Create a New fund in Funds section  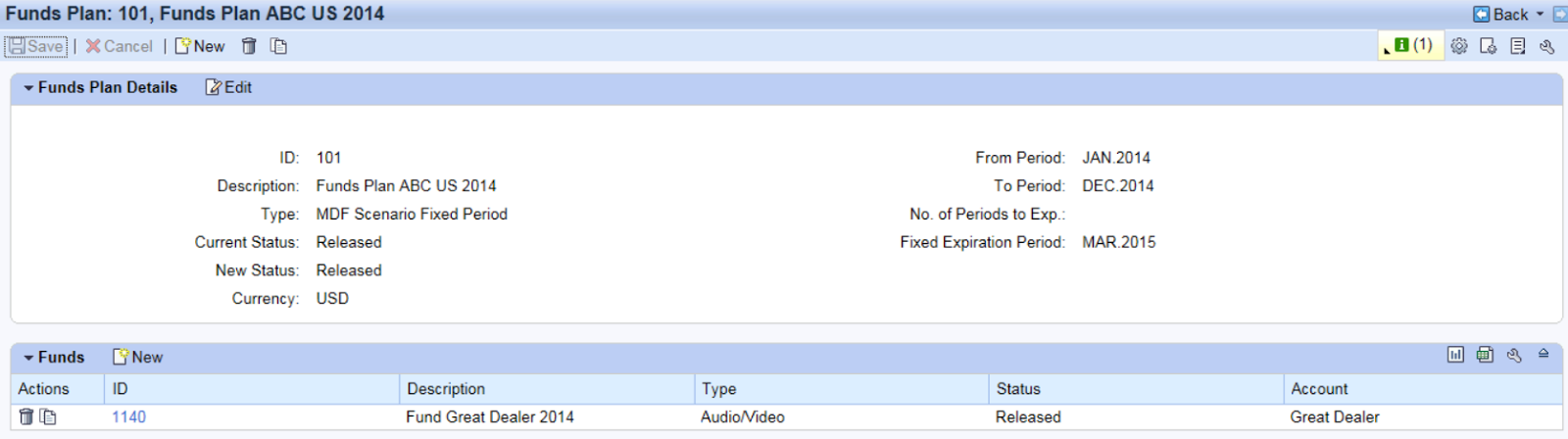138,357
